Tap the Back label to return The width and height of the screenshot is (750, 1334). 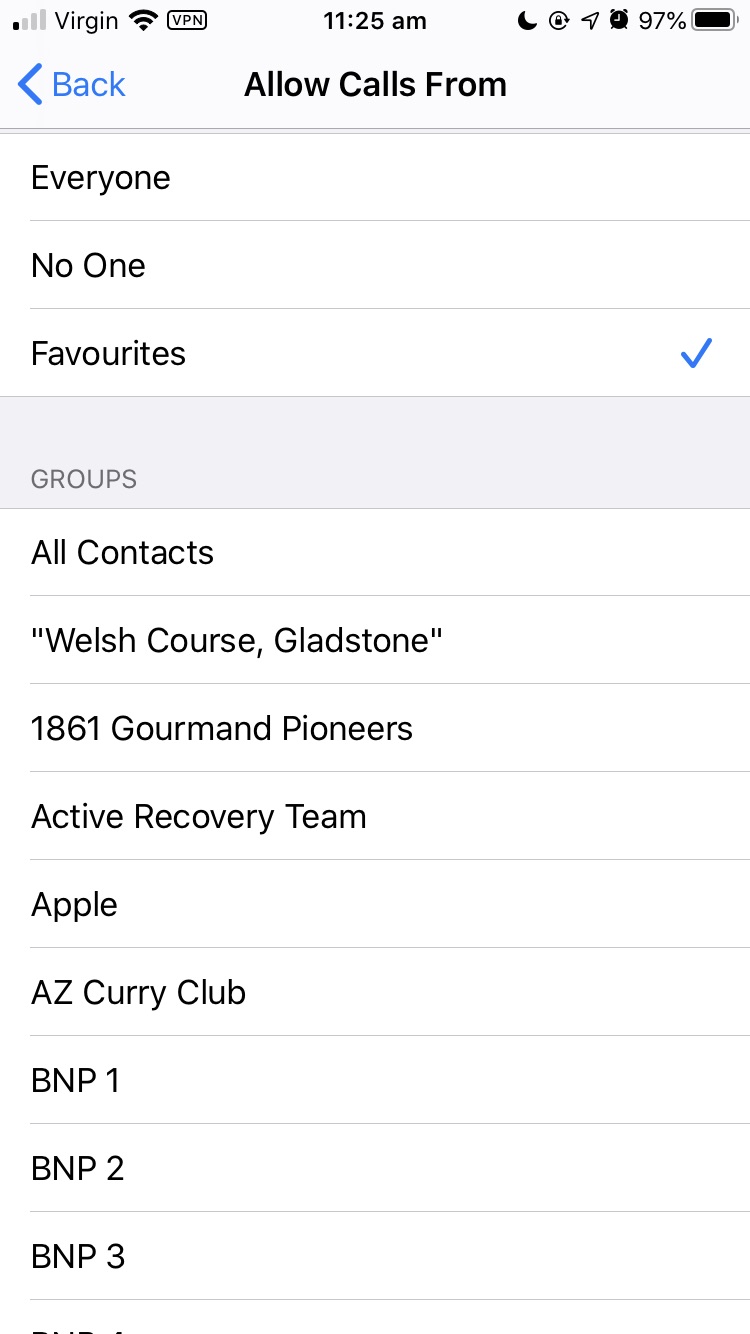(89, 85)
